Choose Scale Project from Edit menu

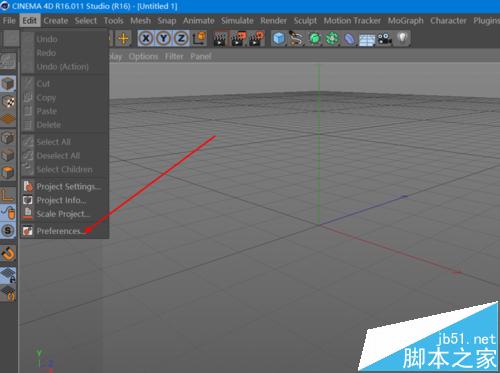click(x=65, y=214)
